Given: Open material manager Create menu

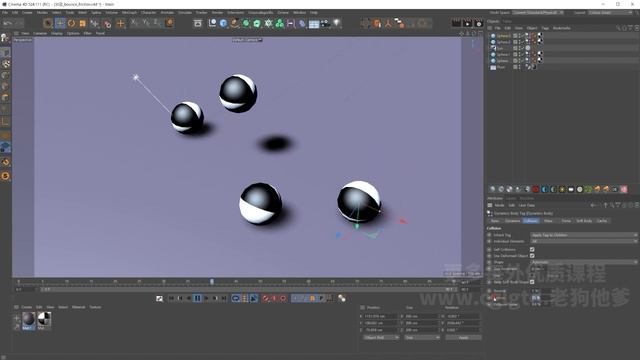Looking at the screenshot, I should point(27,307).
